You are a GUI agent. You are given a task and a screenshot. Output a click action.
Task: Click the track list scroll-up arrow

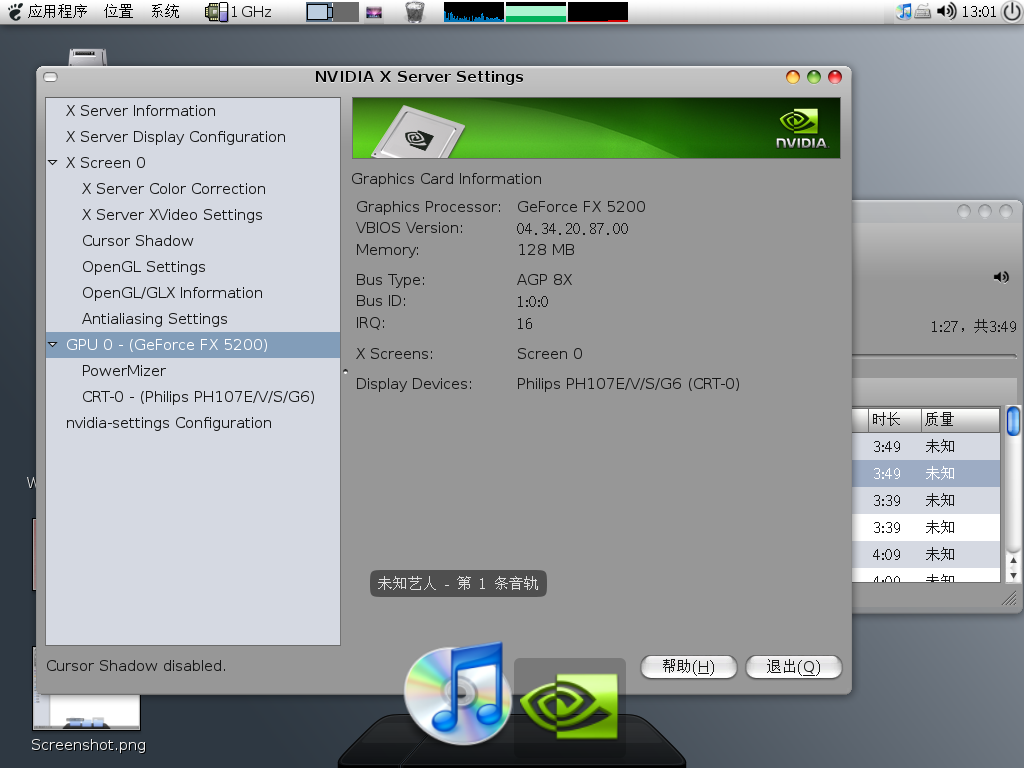(x=1013, y=560)
